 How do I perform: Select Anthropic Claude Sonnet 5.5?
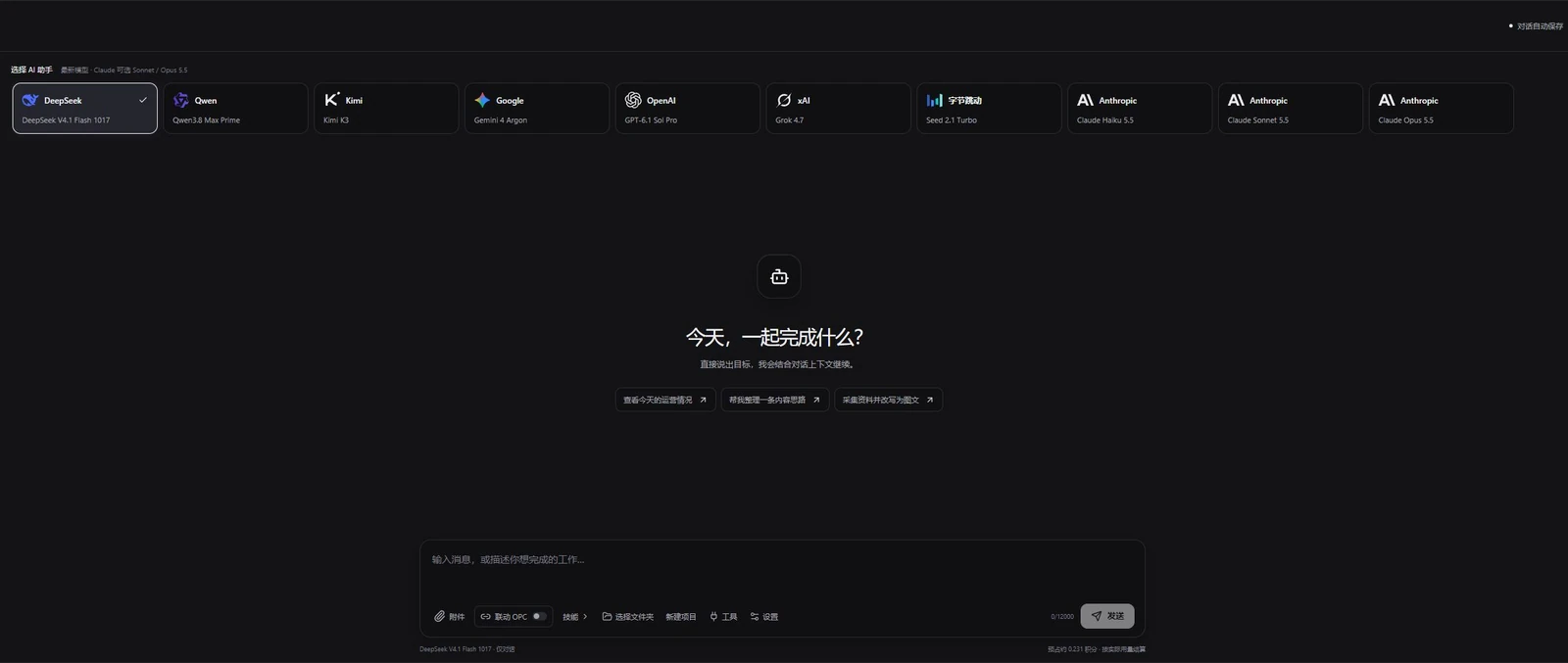pos(1291,108)
